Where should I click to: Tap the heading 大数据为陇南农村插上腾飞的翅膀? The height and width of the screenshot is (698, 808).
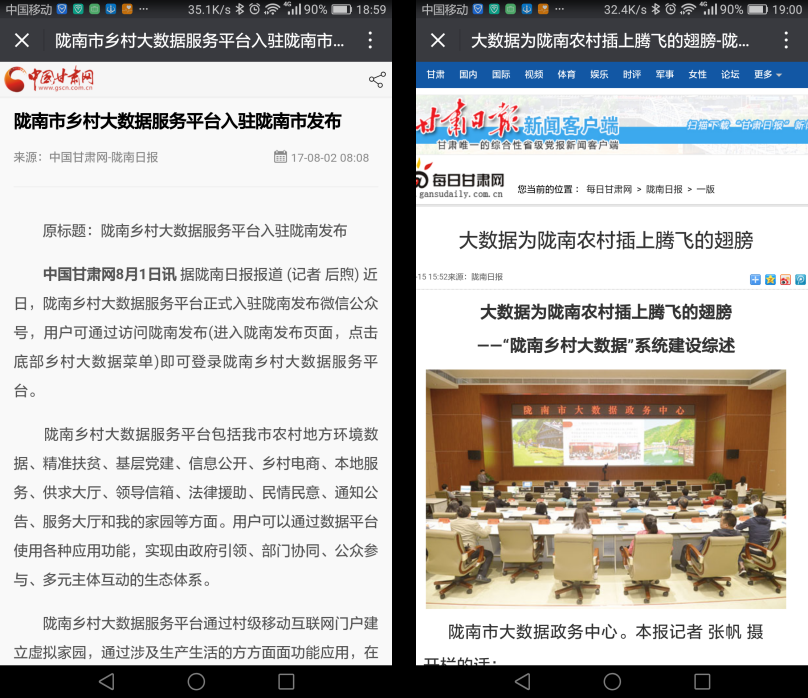606,240
